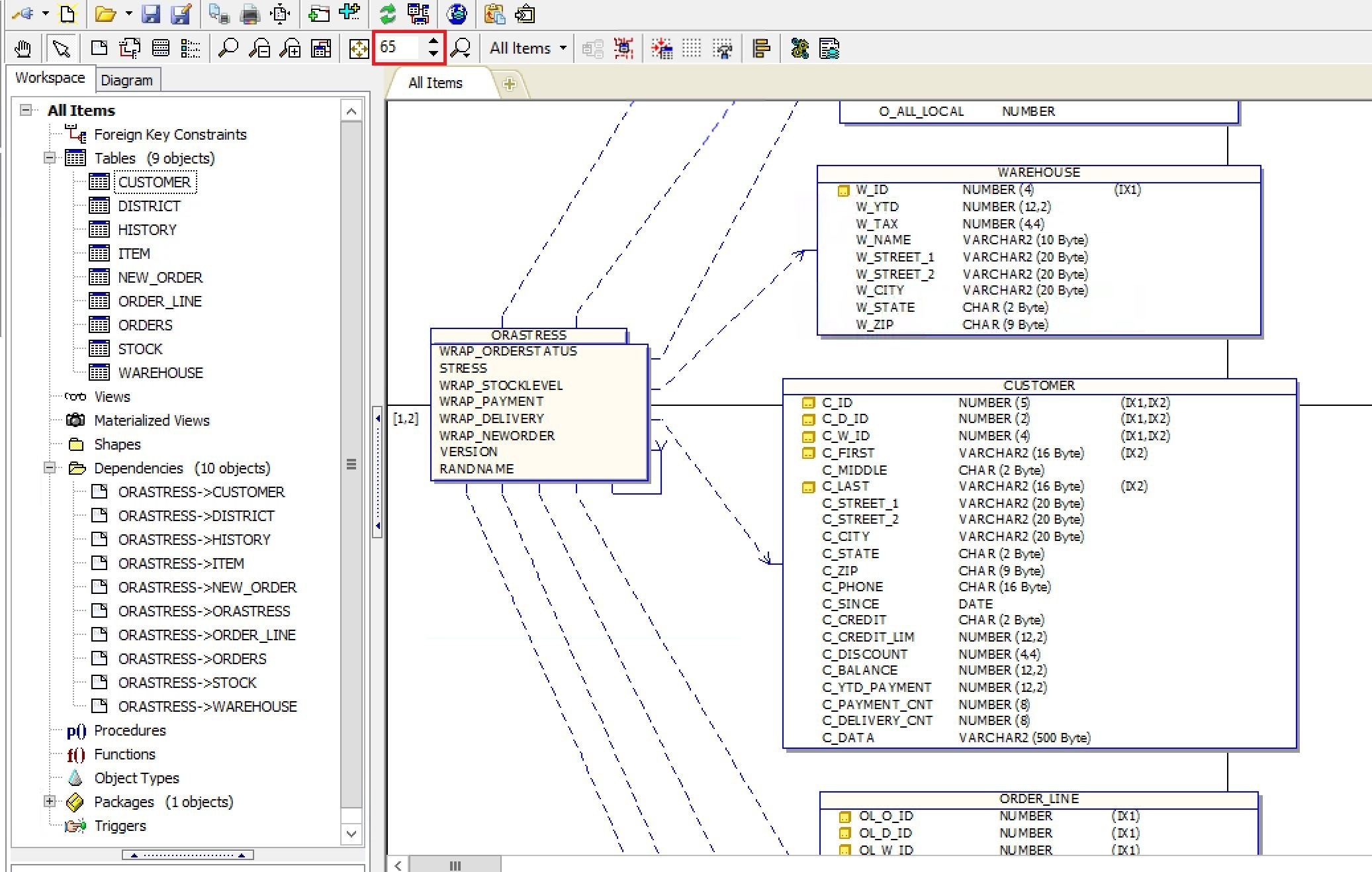Click the yellow-green relationship options icon
This screenshot has height=872, width=1372.
pyautogui.click(x=800, y=48)
